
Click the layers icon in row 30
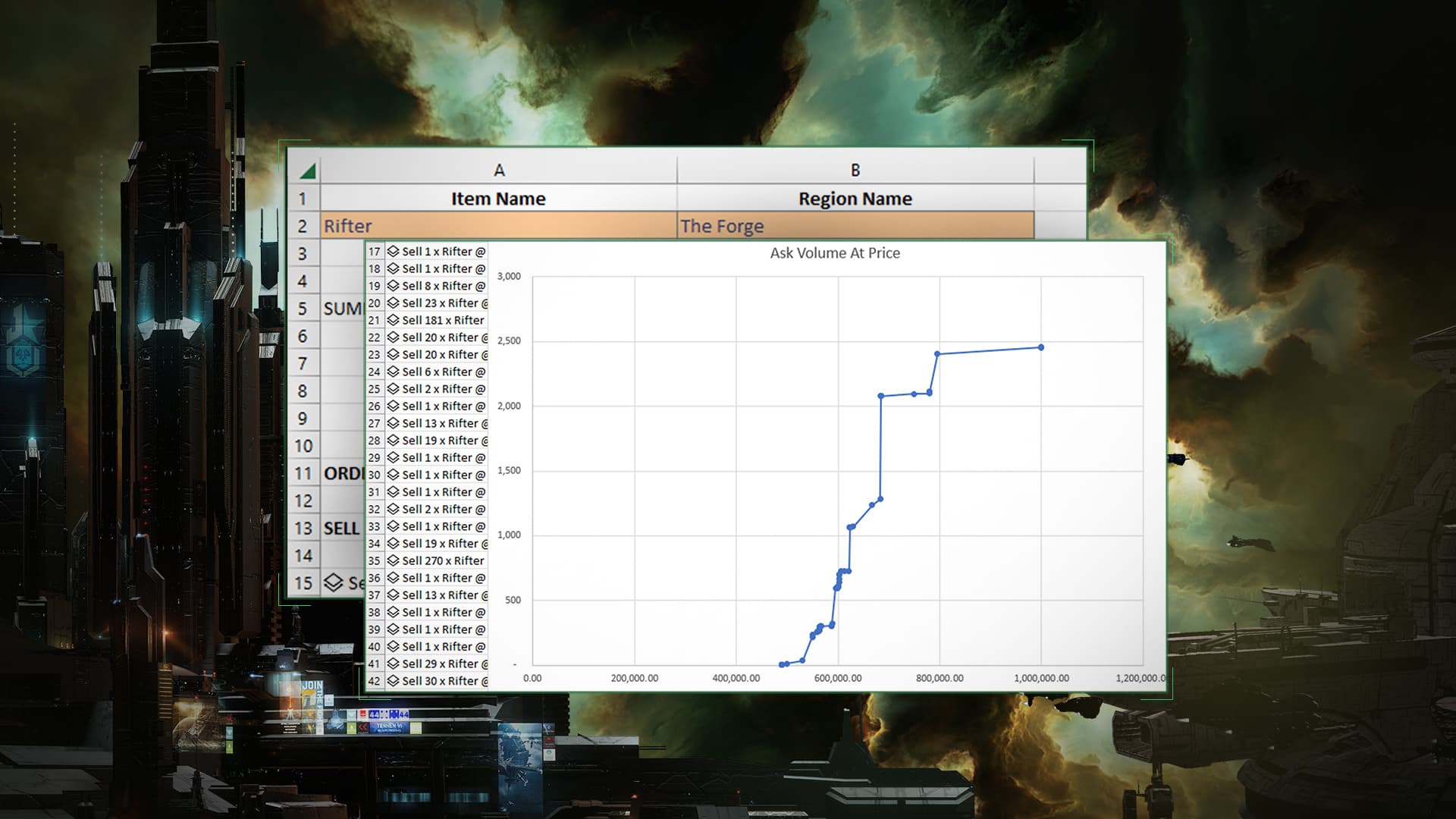point(393,475)
